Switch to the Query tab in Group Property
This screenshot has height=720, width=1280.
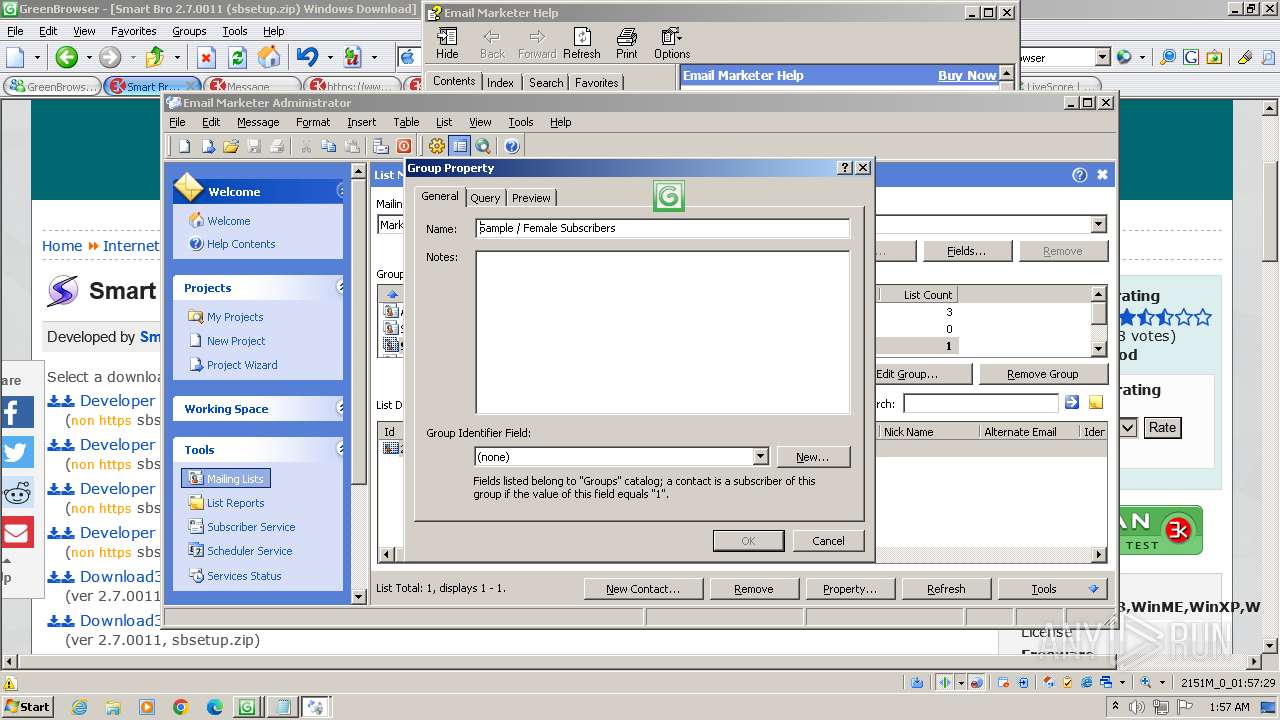(x=485, y=198)
